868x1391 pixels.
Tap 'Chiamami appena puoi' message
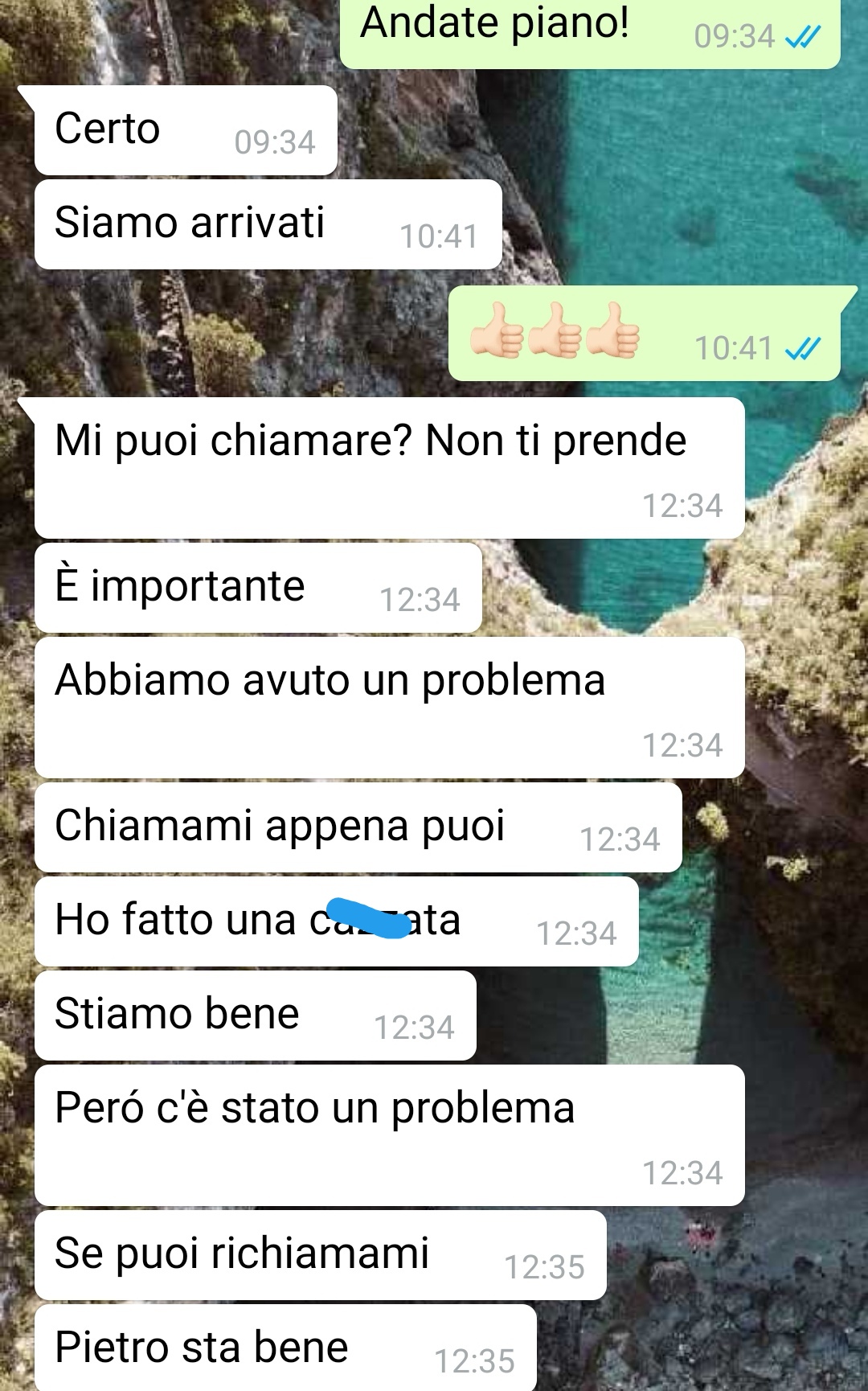358,827
